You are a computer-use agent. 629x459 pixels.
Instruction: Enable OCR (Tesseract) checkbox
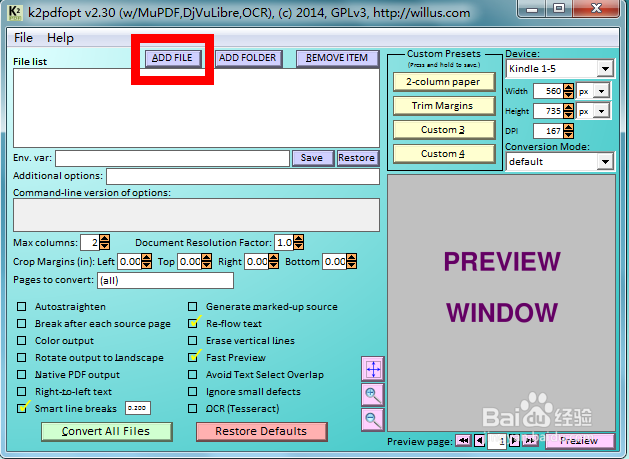pos(193,408)
